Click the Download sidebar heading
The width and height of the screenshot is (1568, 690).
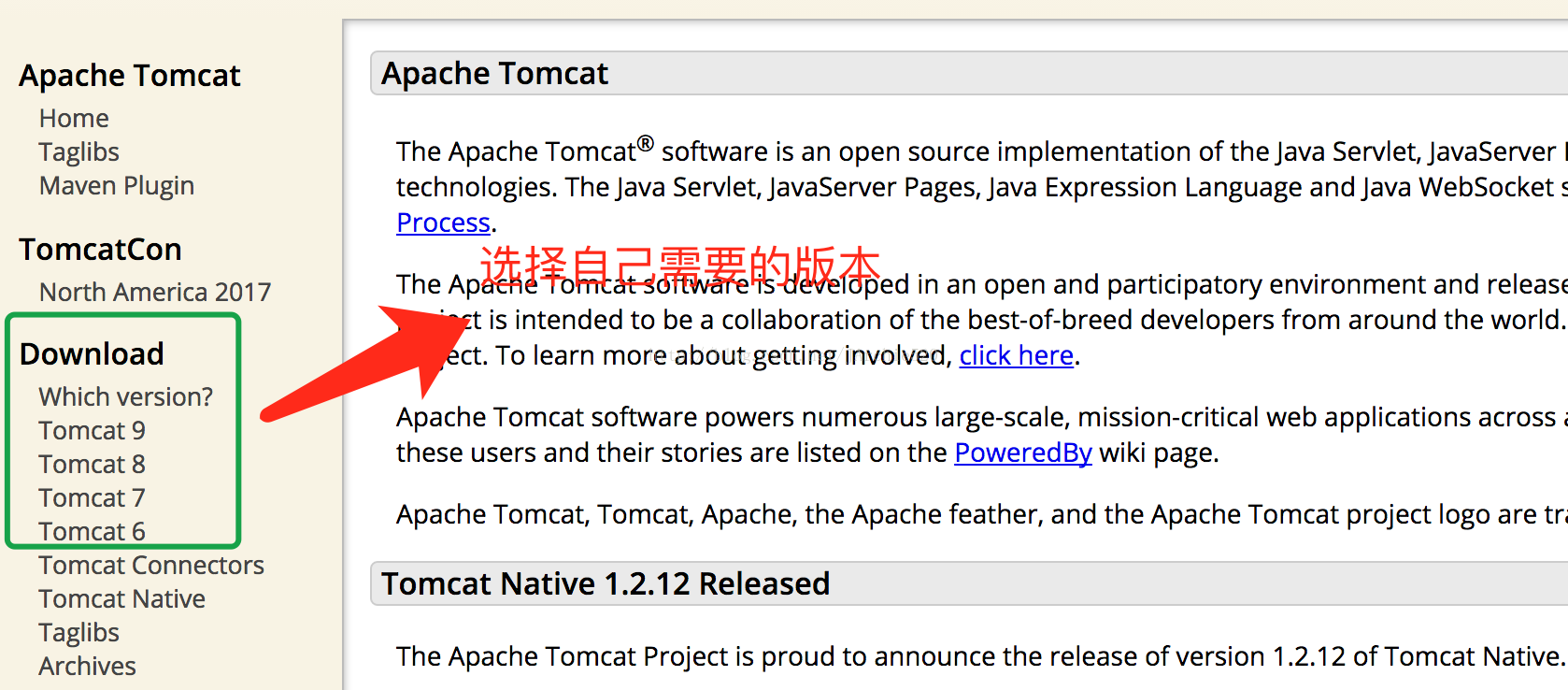[x=92, y=354]
